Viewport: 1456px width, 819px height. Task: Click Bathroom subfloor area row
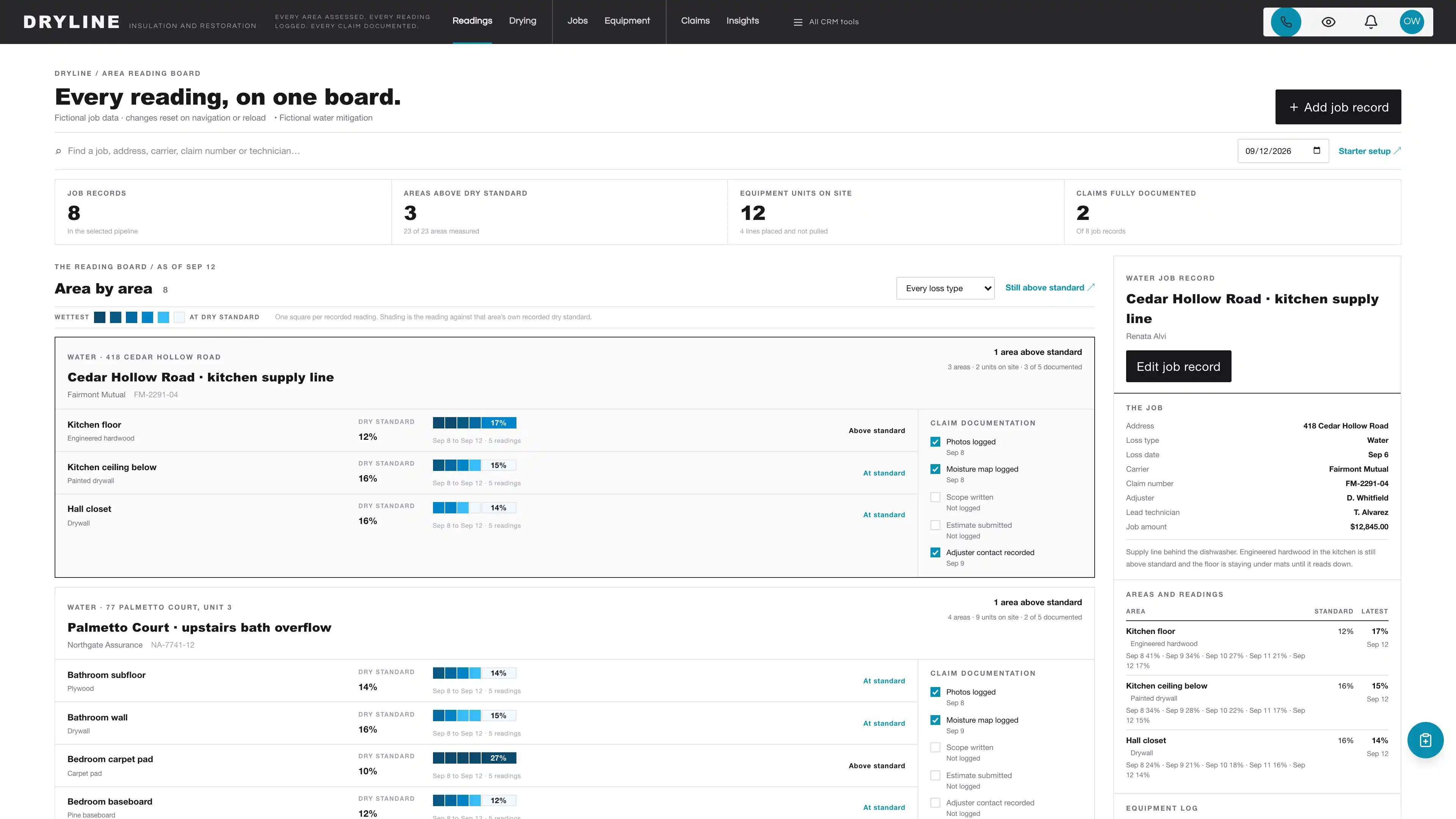(486, 681)
